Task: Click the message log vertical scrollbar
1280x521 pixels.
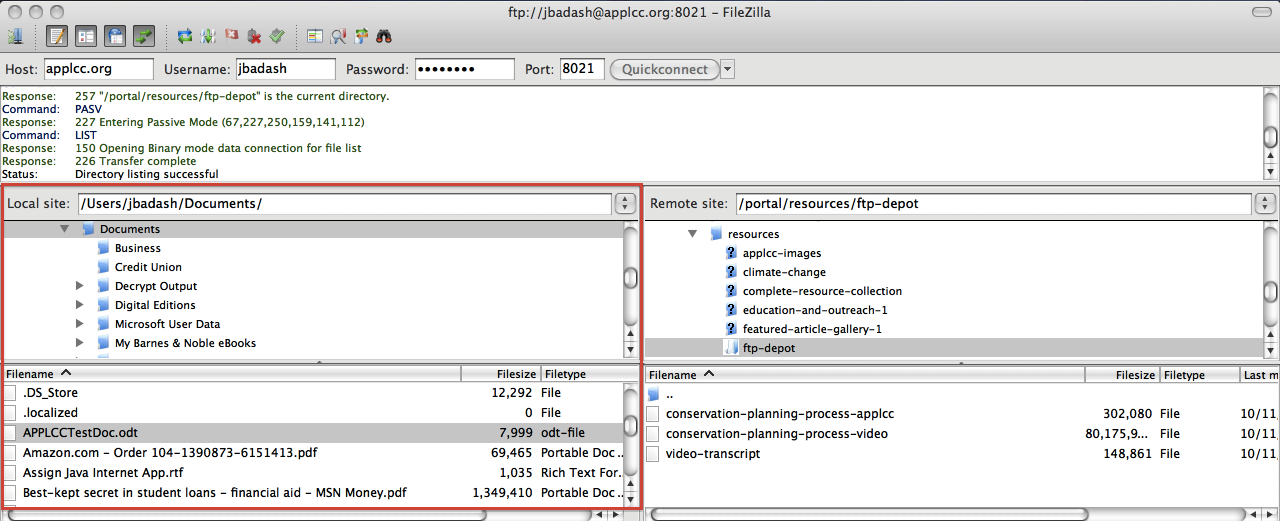Action: point(1270,135)
